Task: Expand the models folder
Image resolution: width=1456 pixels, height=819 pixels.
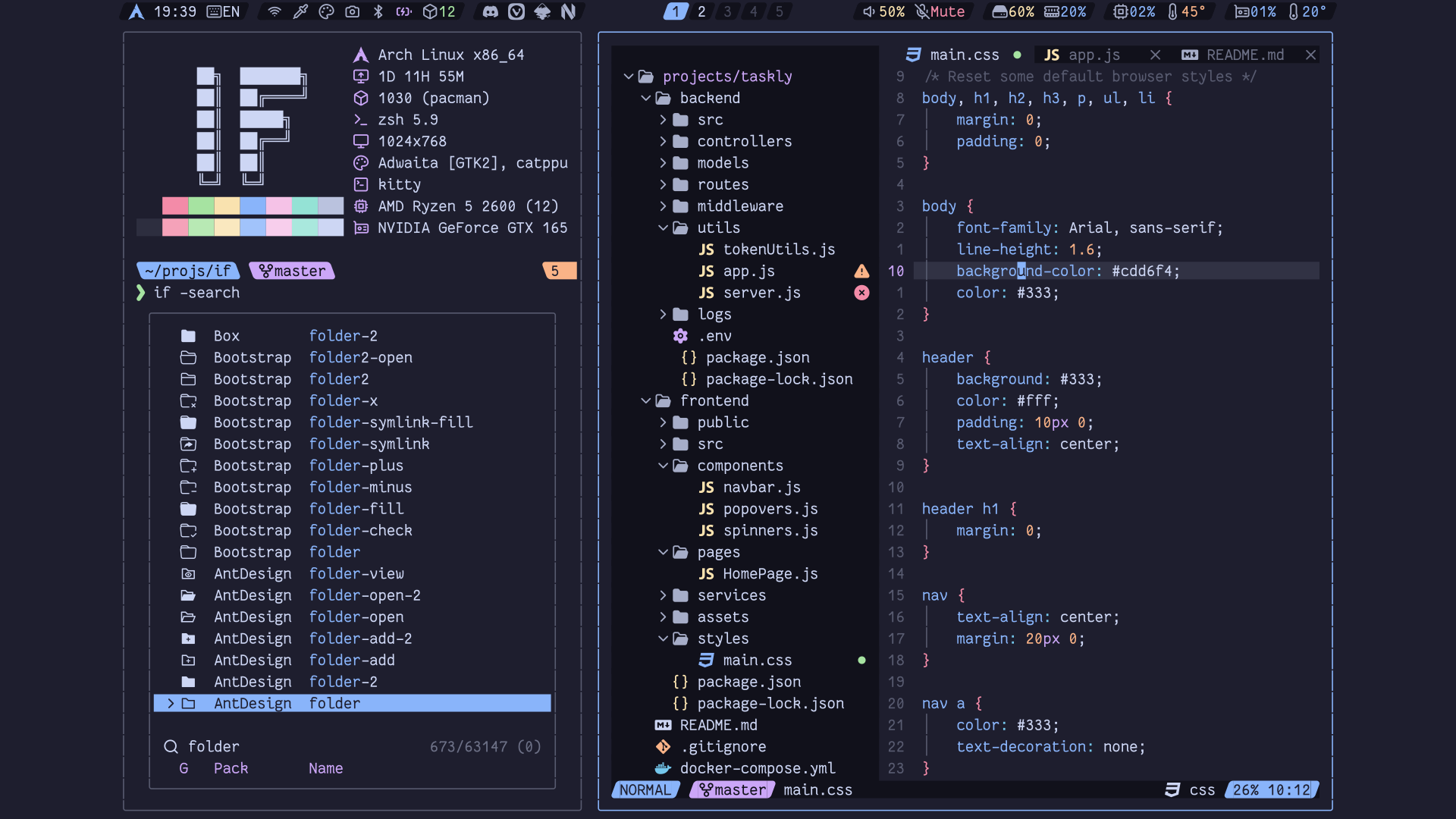Action: click(663, 163)
